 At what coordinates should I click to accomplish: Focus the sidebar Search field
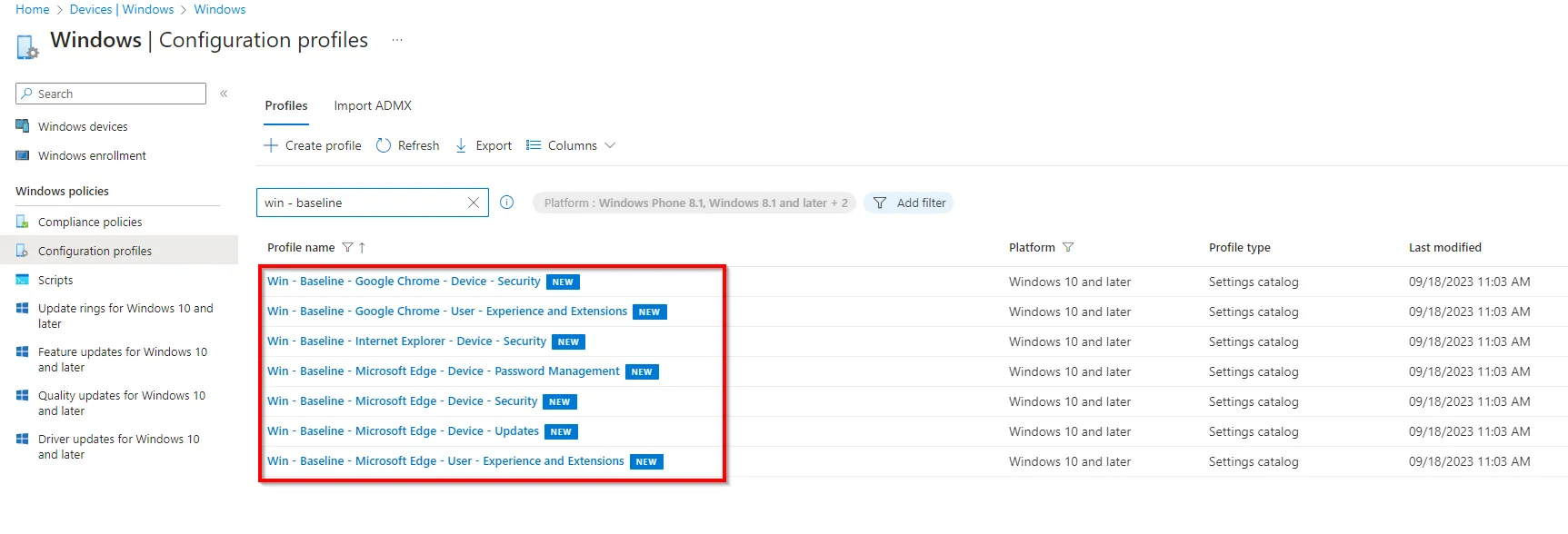coord(111,94)
